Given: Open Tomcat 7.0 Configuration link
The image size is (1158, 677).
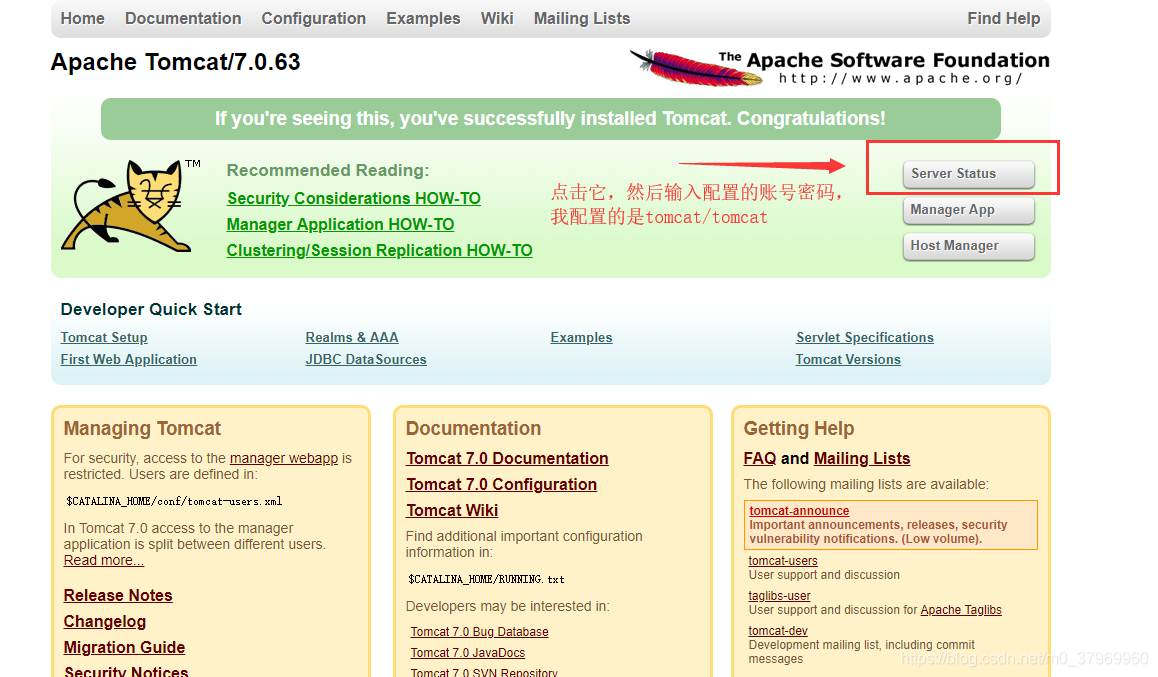Looking at the screenshot, I should click(501, 484).
